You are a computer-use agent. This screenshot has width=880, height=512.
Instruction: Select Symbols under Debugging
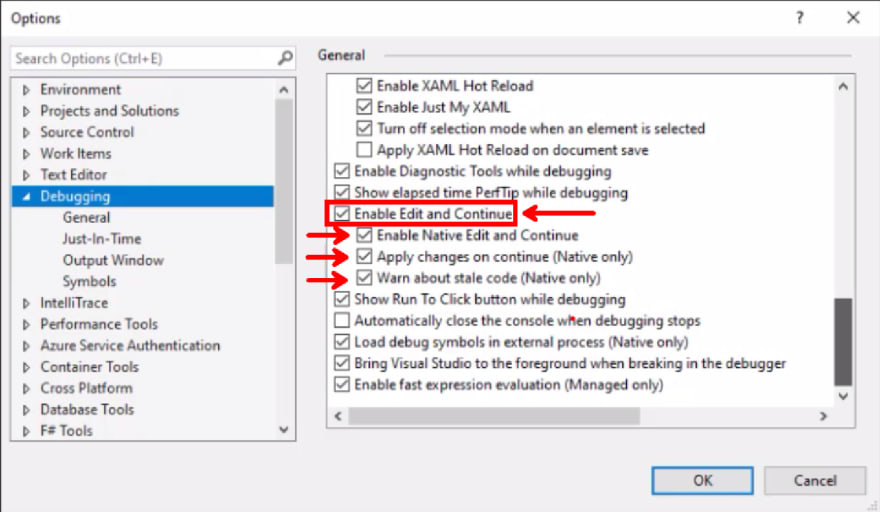pos(89,282)
